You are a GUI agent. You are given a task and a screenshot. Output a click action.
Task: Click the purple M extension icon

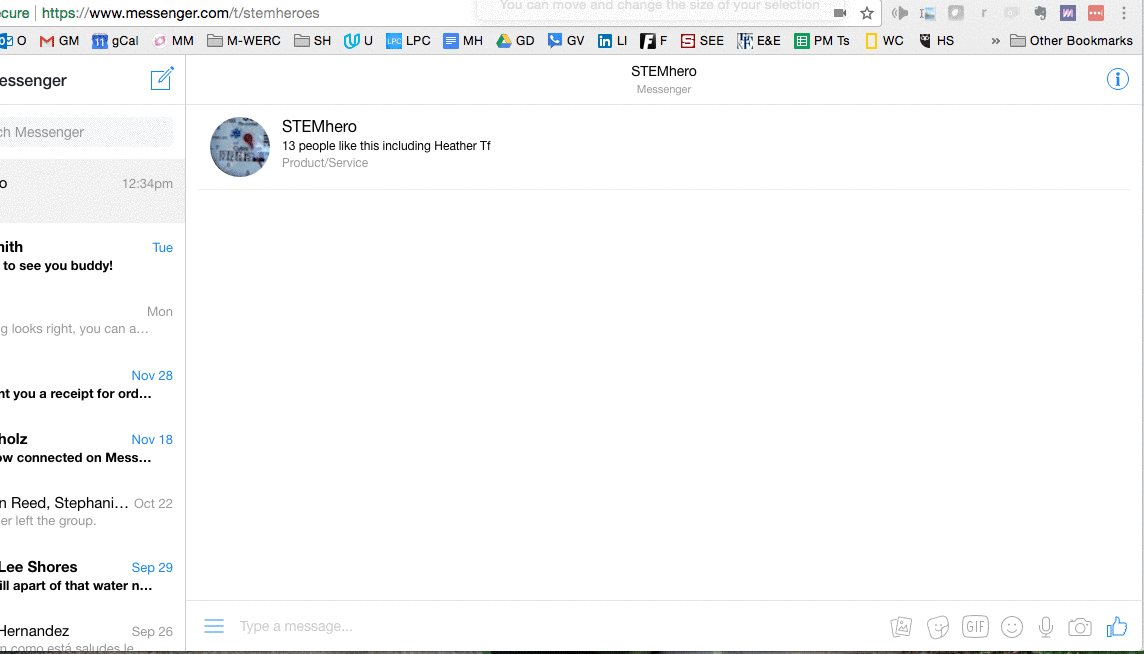[x=1067, y=13]
